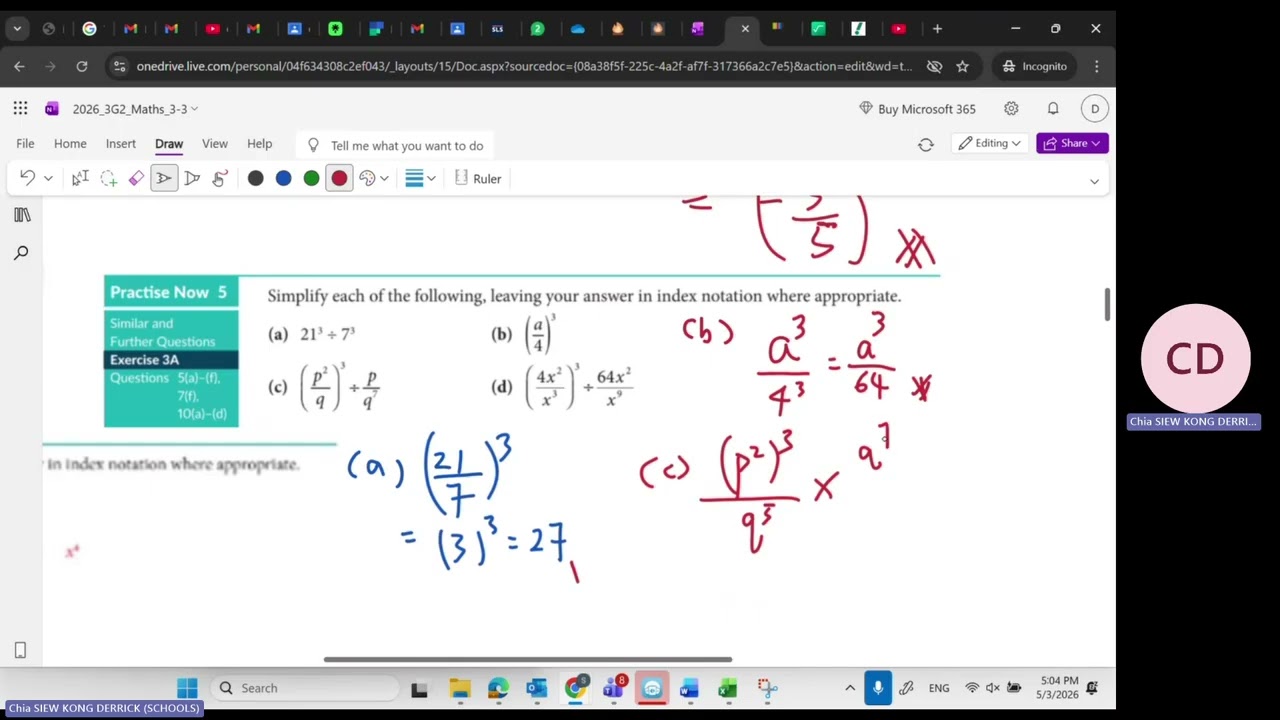Open Excel from the taskbar
This screenshot has height=720, width=1280.
pos(727,688)
